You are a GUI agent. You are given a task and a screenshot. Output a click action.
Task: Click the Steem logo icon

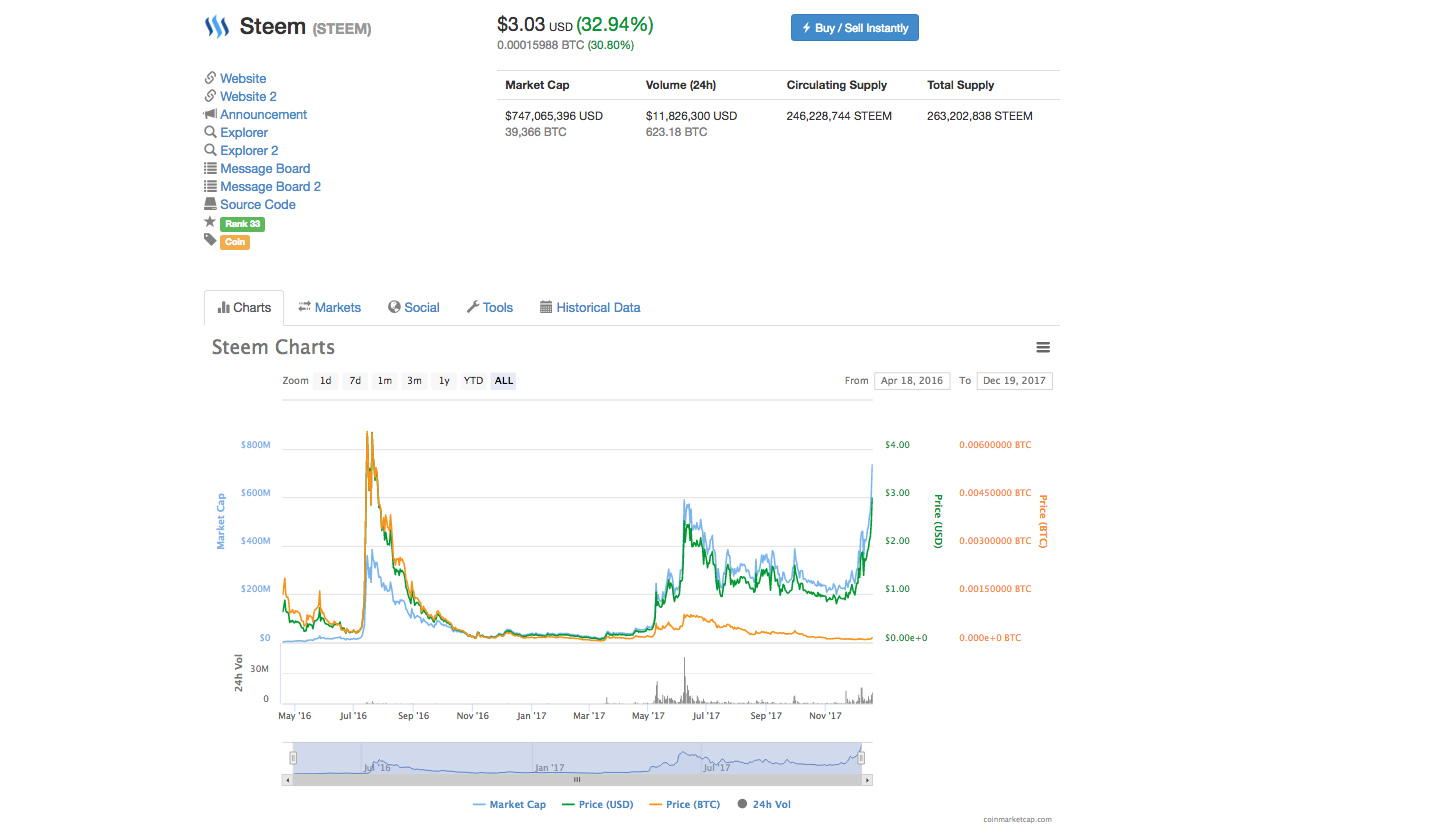click(217, 27)
